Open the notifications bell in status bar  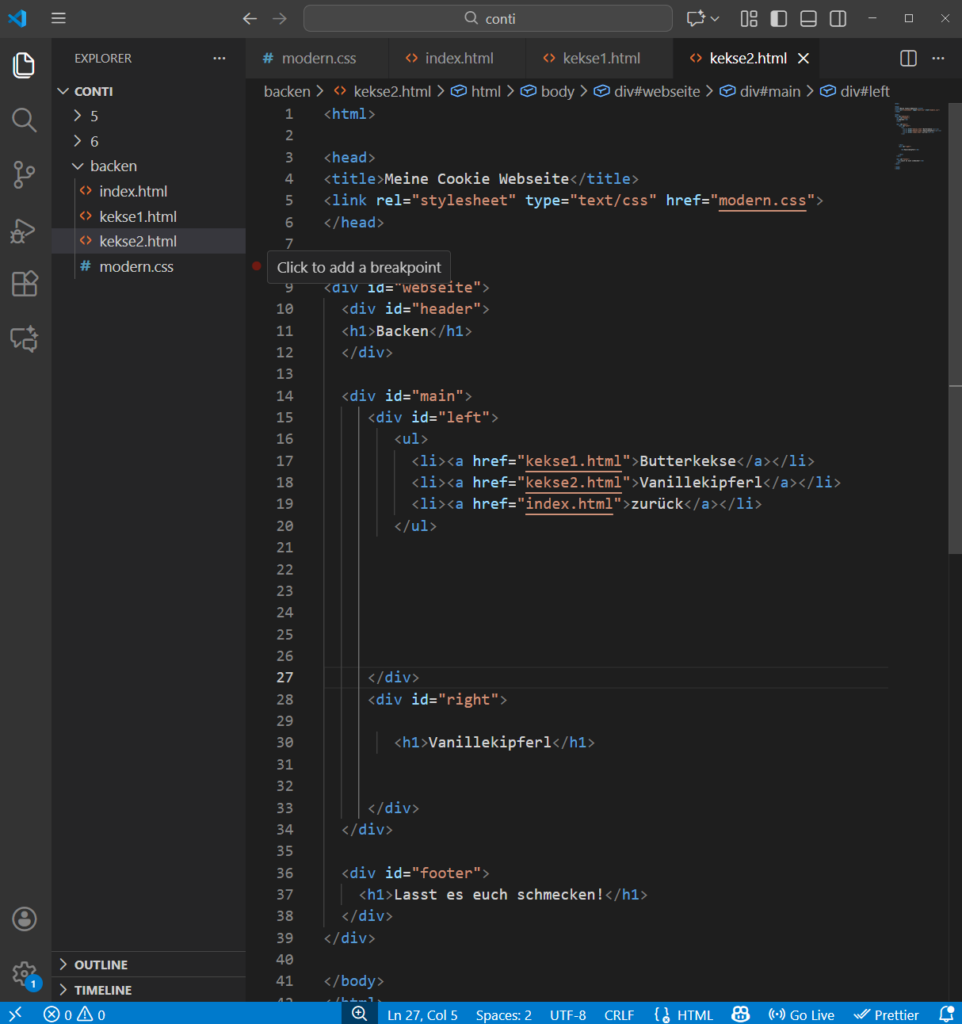pos(946,1014)
